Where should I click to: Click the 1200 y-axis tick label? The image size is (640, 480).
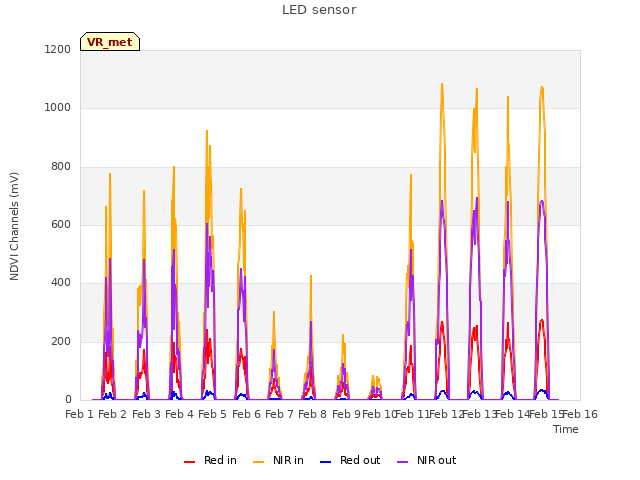coord(58,49)
